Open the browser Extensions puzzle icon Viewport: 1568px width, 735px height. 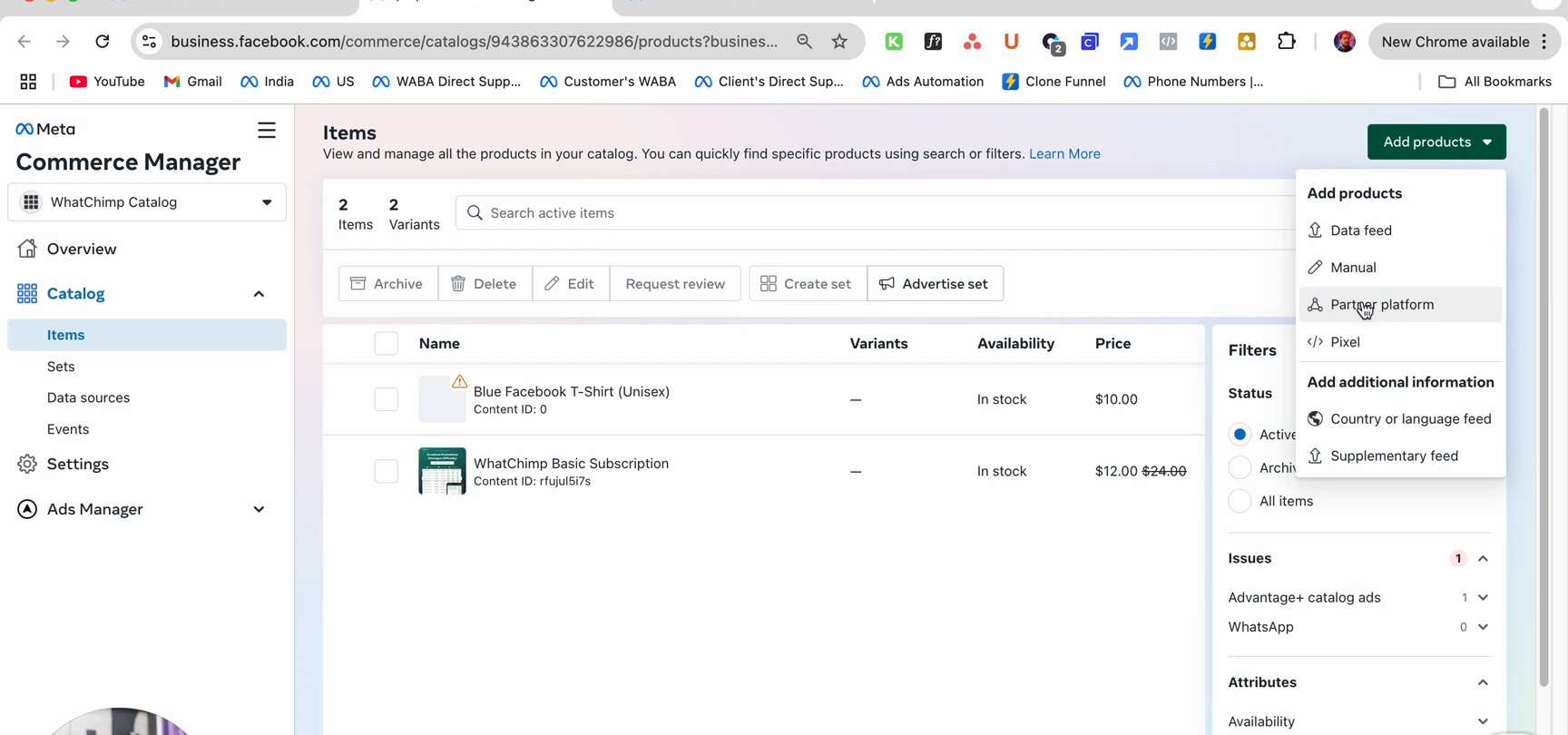[1286, 42]
